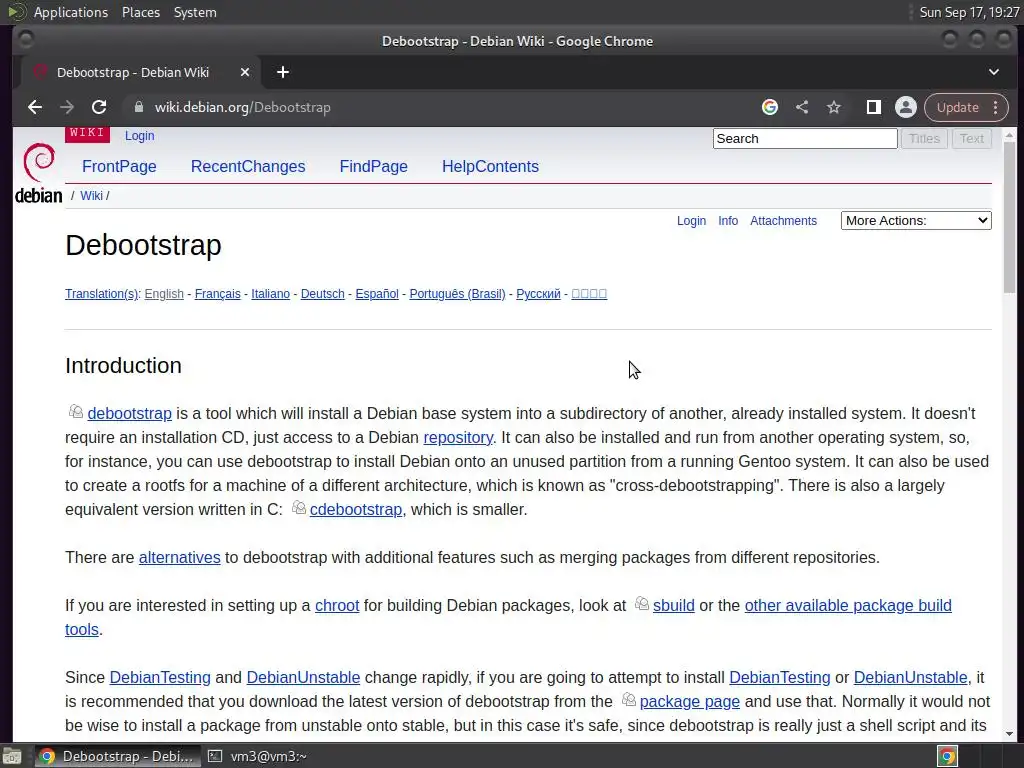Open the alternatives link
This screenshot has width=1024, height=768.
click(180, 558)
